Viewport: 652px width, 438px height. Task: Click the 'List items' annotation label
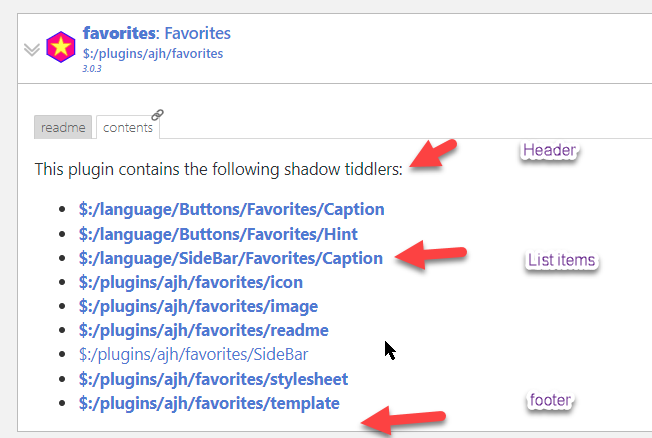tap(561, 260)
